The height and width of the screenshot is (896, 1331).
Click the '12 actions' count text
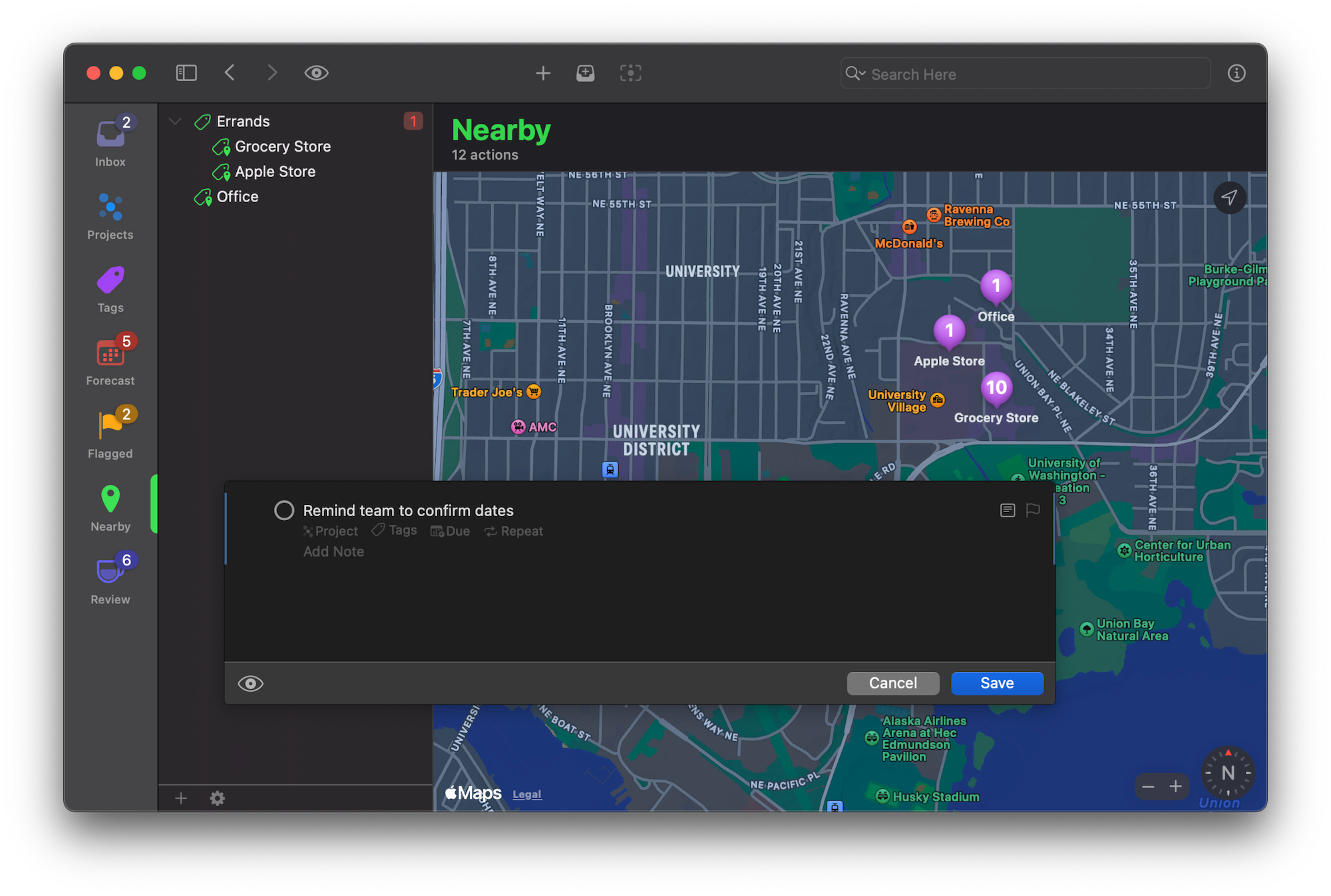point(485,155)
